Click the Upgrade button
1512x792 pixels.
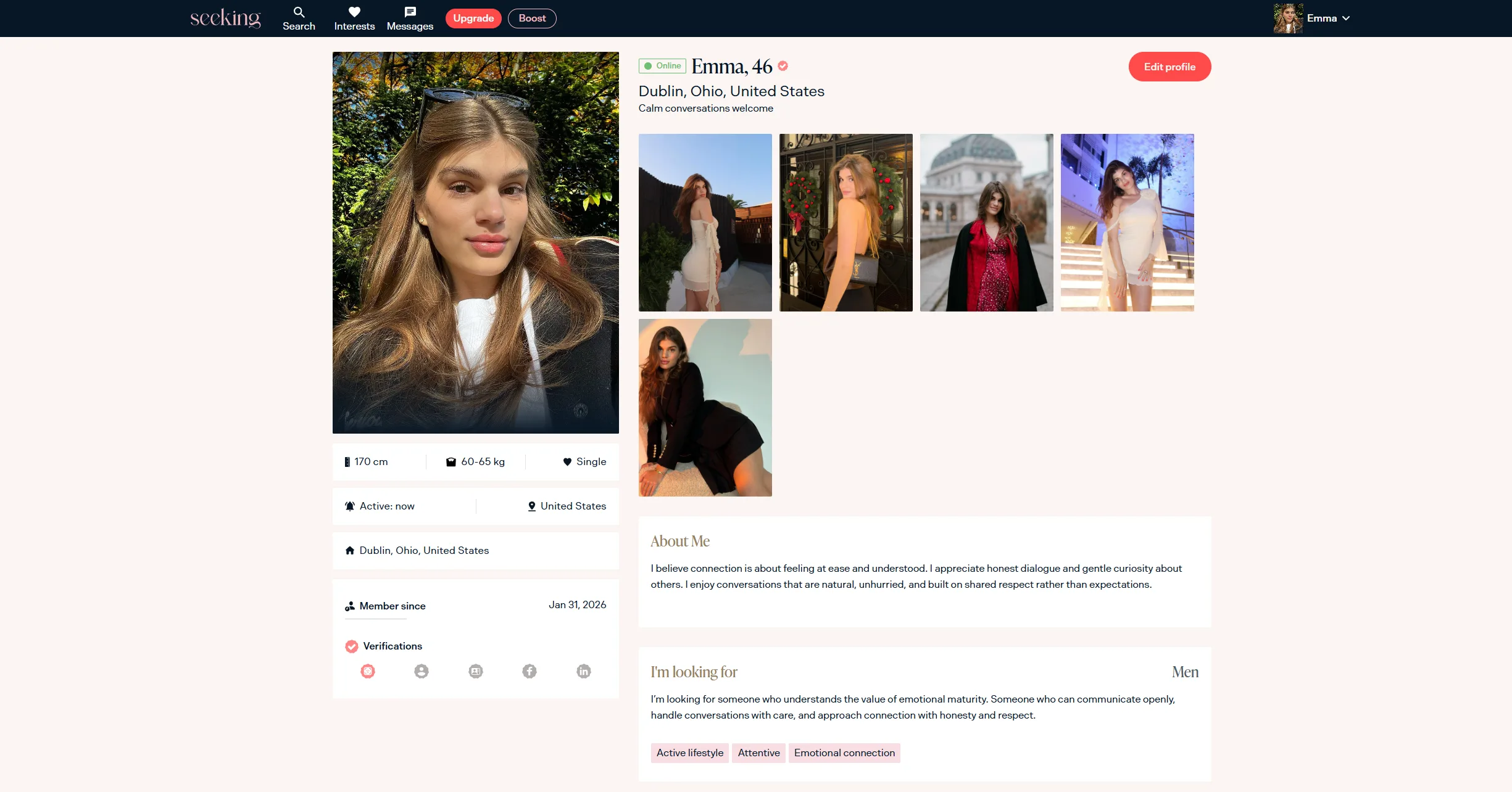coord(473,19)
